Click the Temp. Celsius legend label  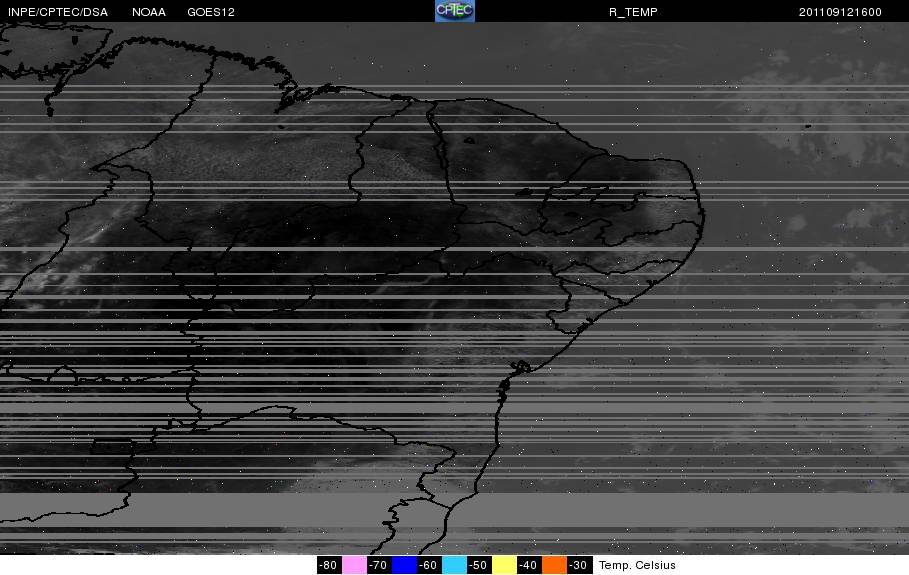click(637, 565)
